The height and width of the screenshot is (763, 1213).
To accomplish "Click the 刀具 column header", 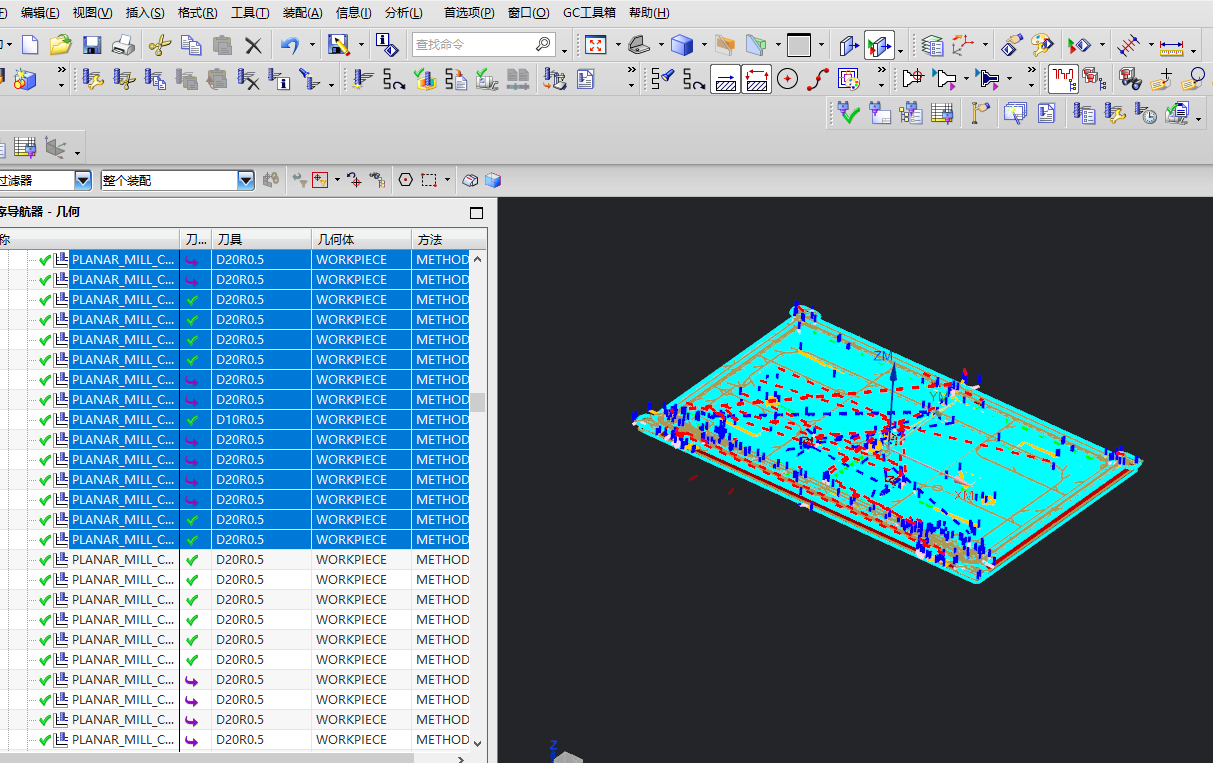I will click(x=230, y=240).
